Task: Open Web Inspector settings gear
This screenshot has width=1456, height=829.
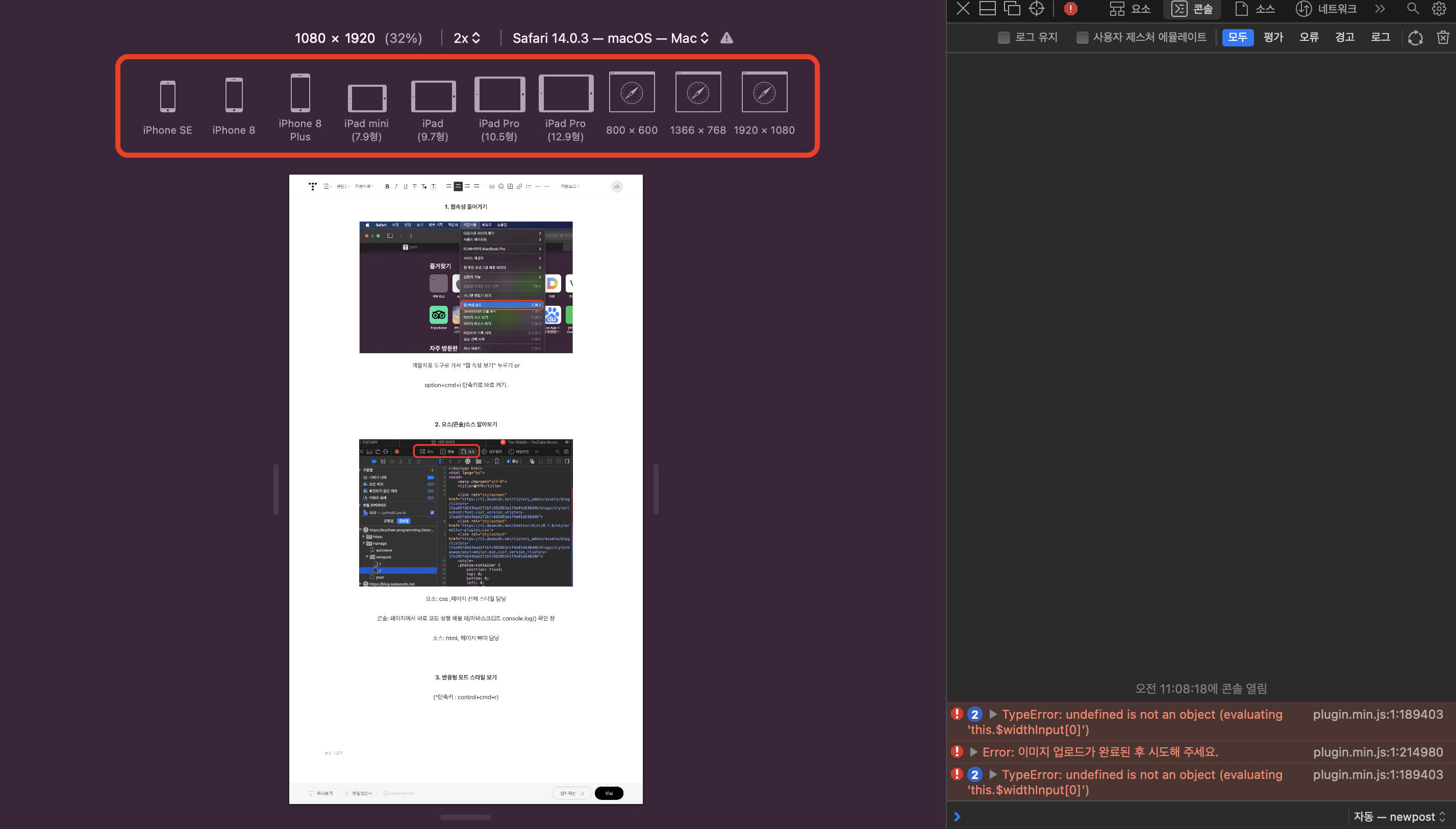Action: (1439, 9)
